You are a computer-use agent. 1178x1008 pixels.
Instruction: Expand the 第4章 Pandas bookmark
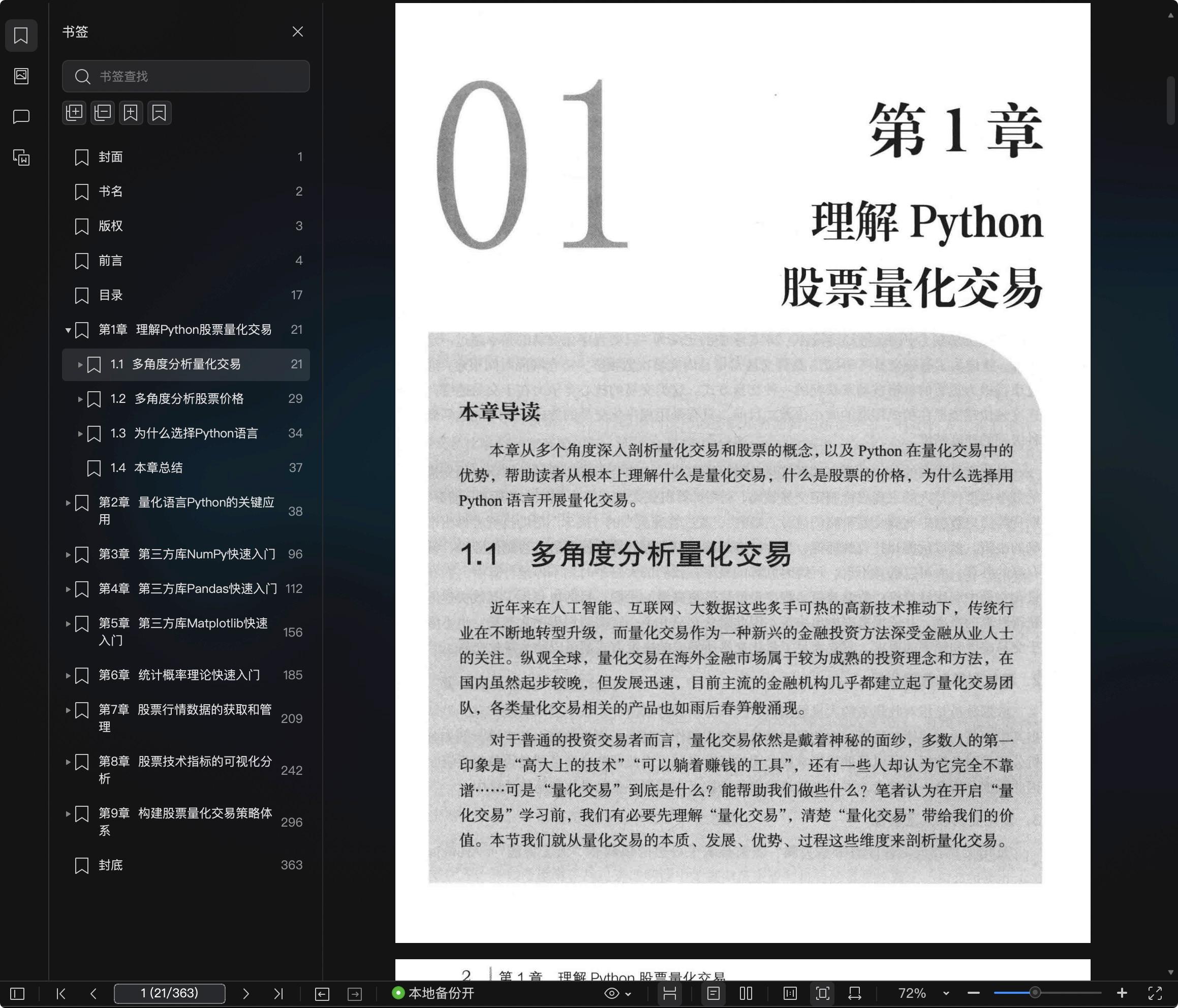(68, 589)
